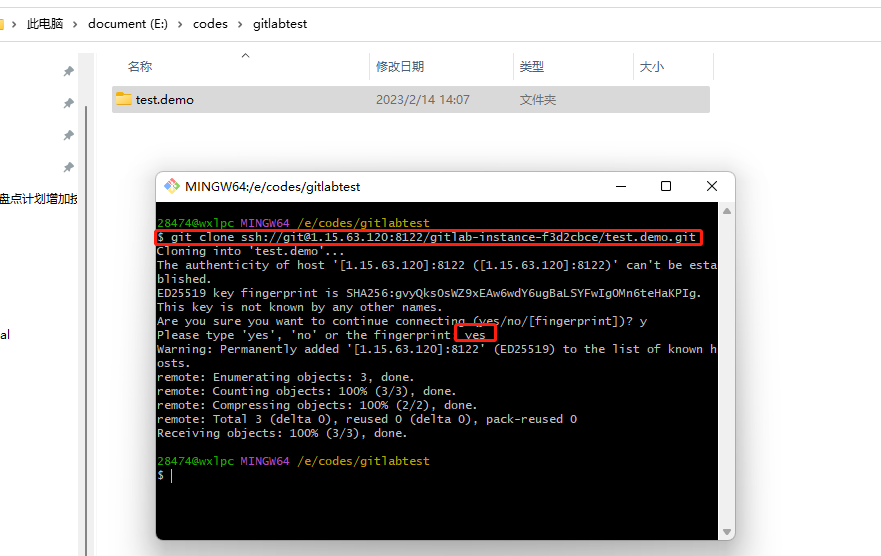Image resolution: width=881 pixels, height=556 pixels.
Task: Click the last terminal prompt line with the cursor
Action: 165,476
